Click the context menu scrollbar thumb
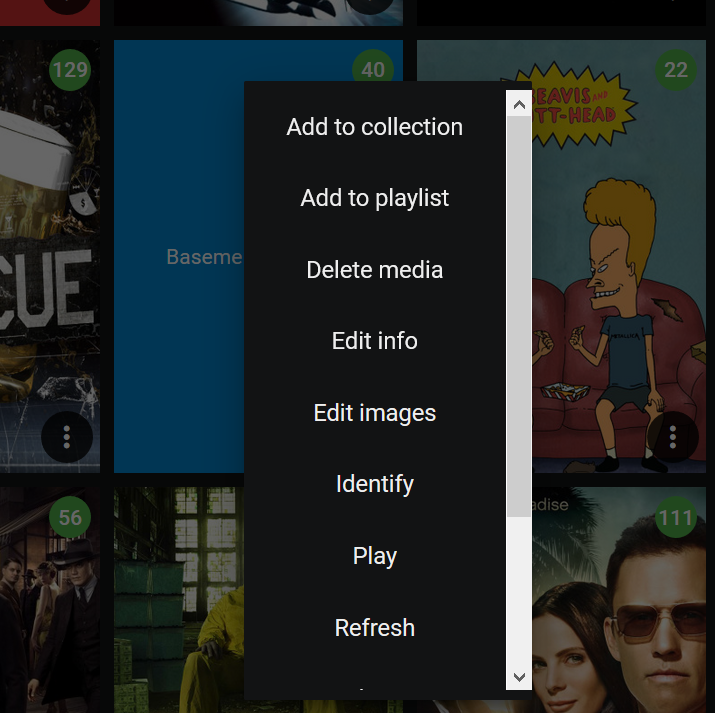Viewport: 715px width, 713px height. 519,317
